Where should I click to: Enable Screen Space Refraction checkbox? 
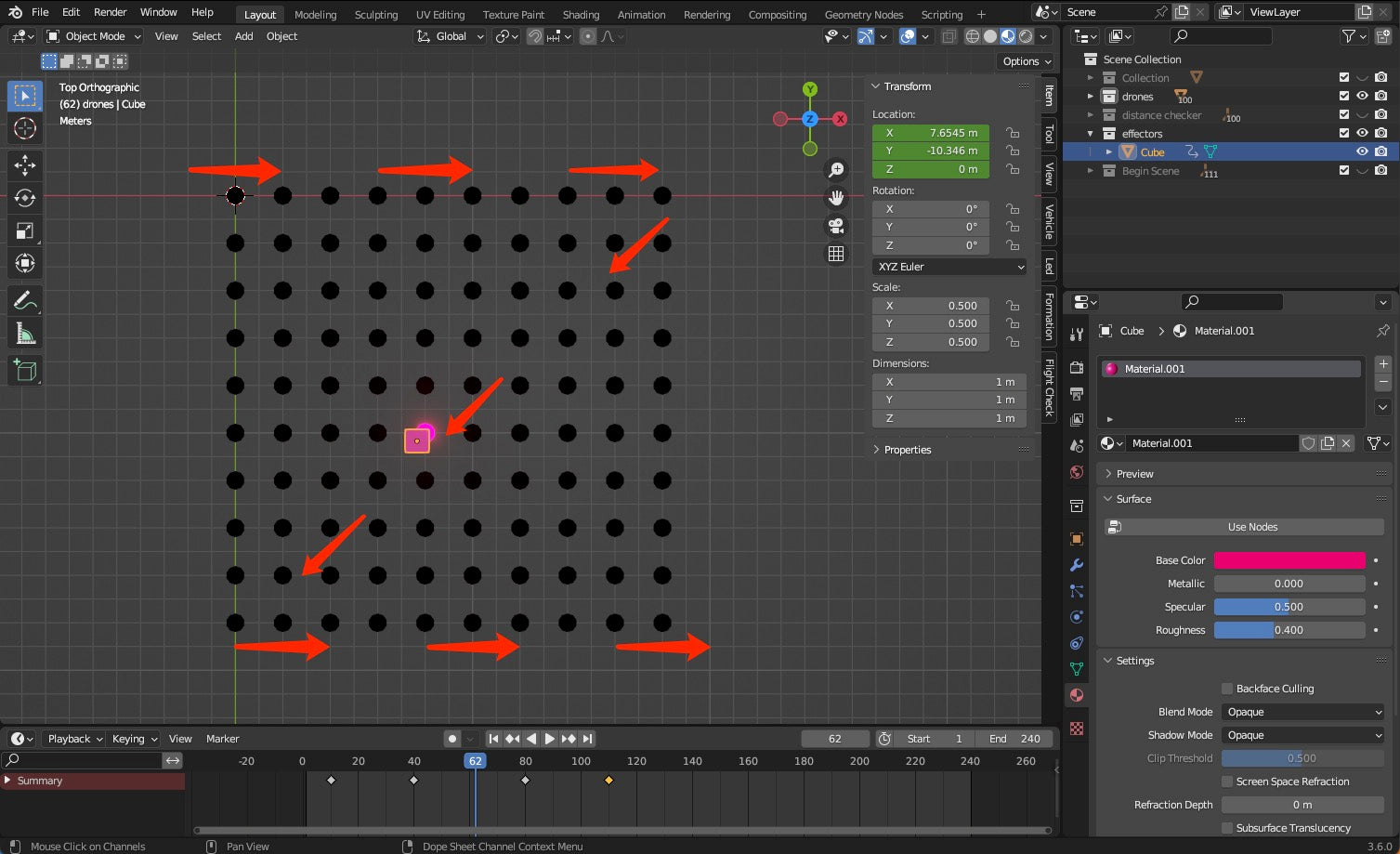tap(1227, 782)
